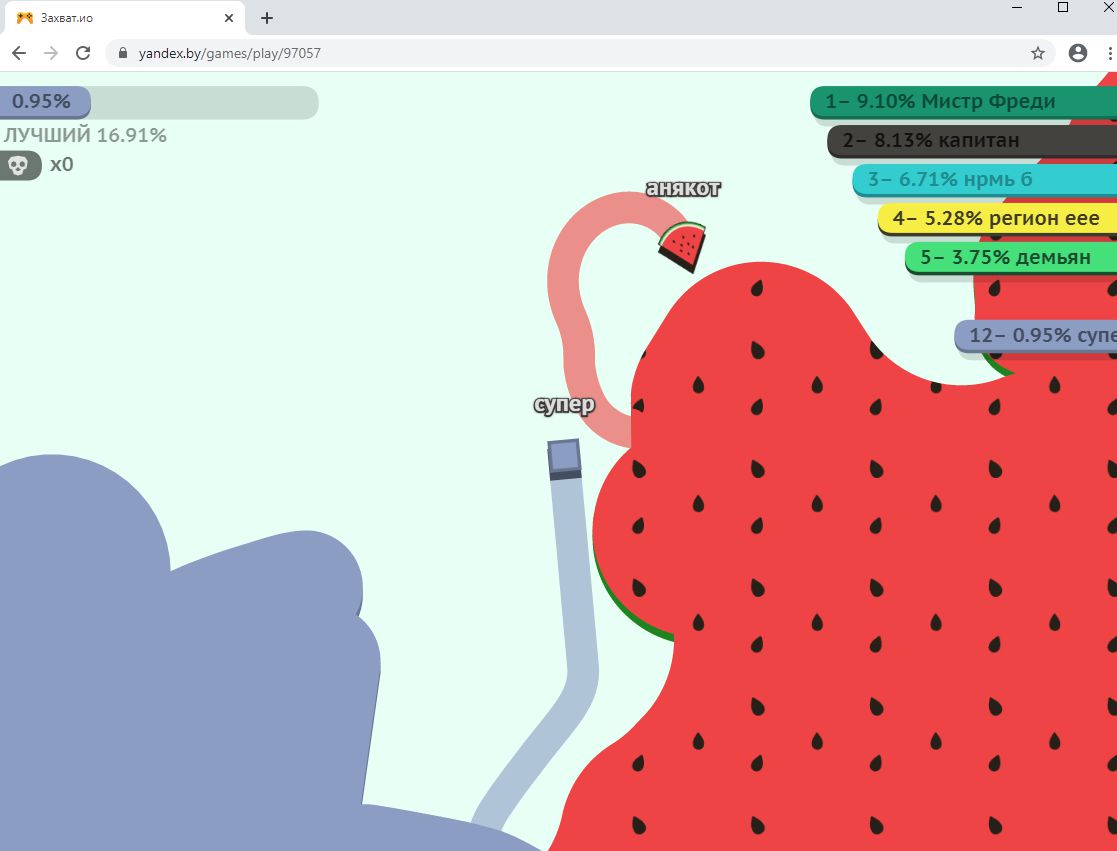
Task: Click the skull kill counter icon
Action: pos(19,165)
